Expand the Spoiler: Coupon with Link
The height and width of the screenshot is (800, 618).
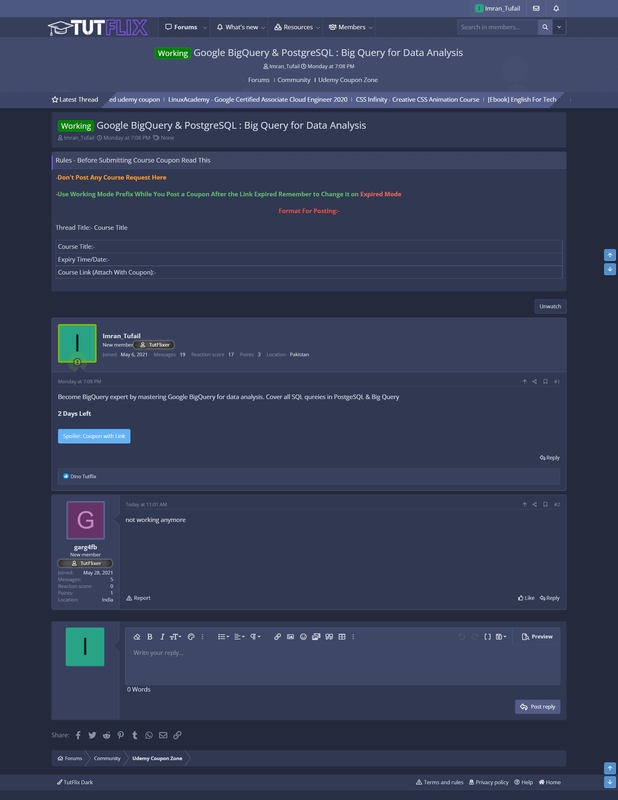(x=94, y=436)
